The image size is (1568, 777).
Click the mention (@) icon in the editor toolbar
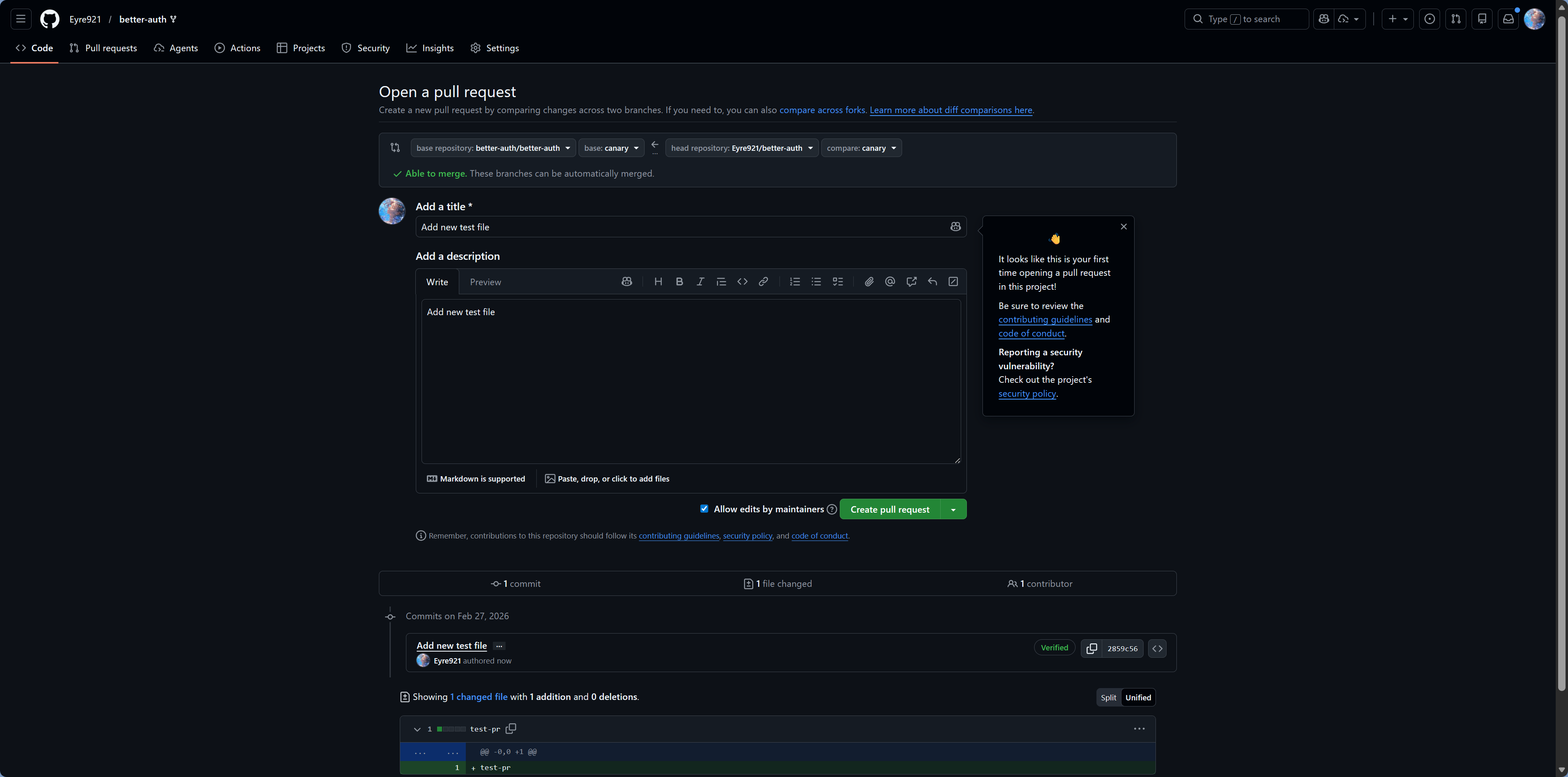890,282
